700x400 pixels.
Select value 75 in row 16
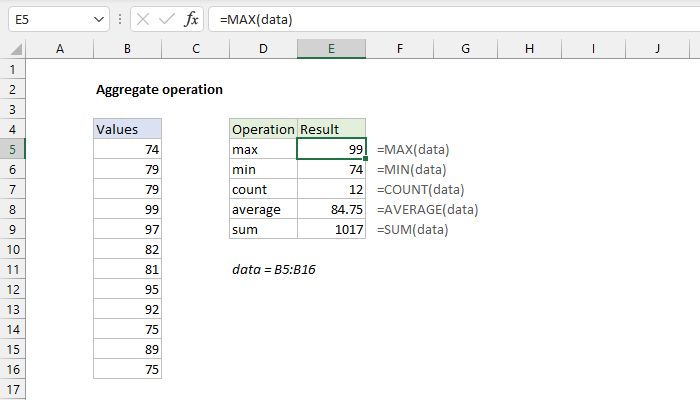tap(127, 369)
